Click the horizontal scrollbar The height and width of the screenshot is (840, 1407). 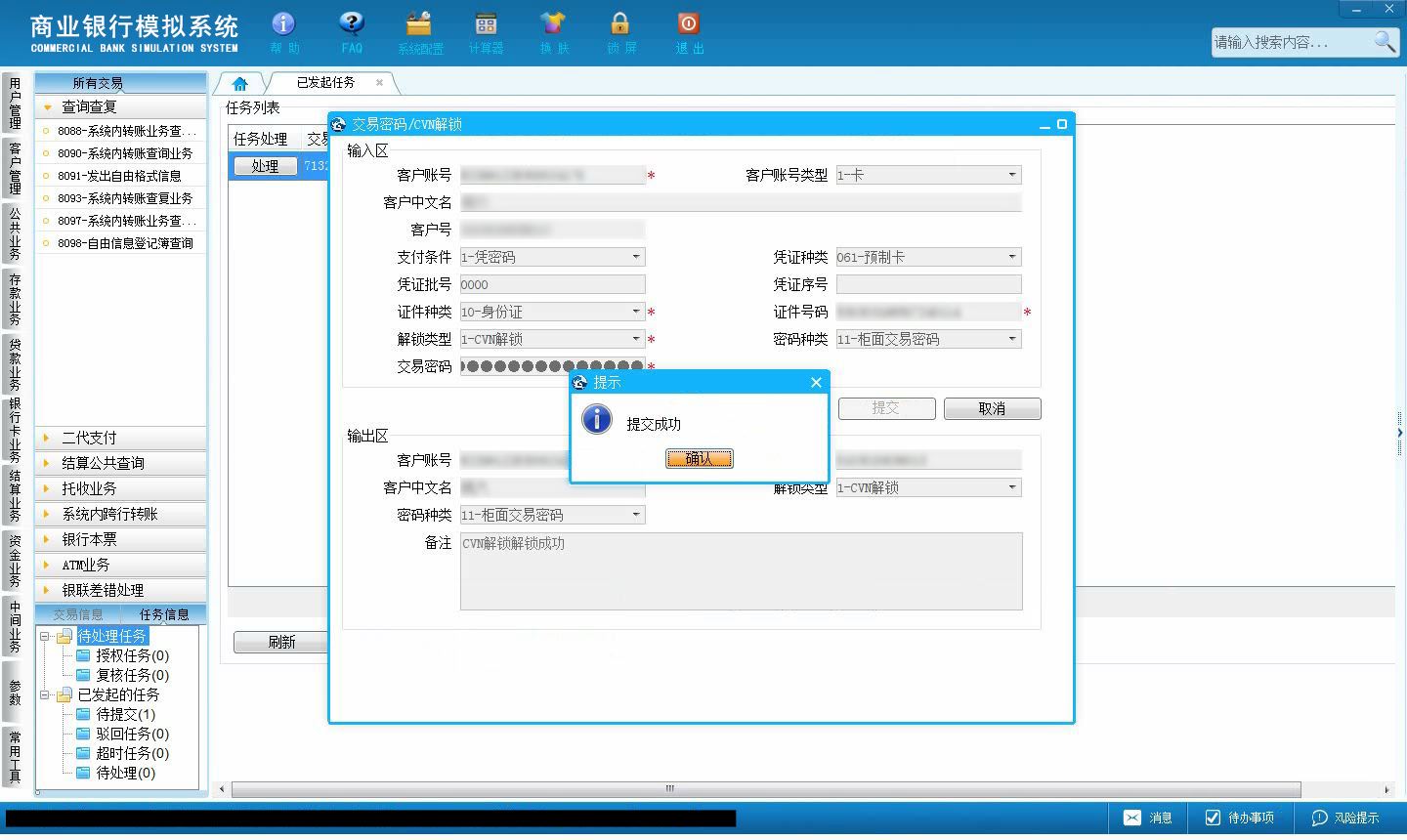(x=766, y=789)
